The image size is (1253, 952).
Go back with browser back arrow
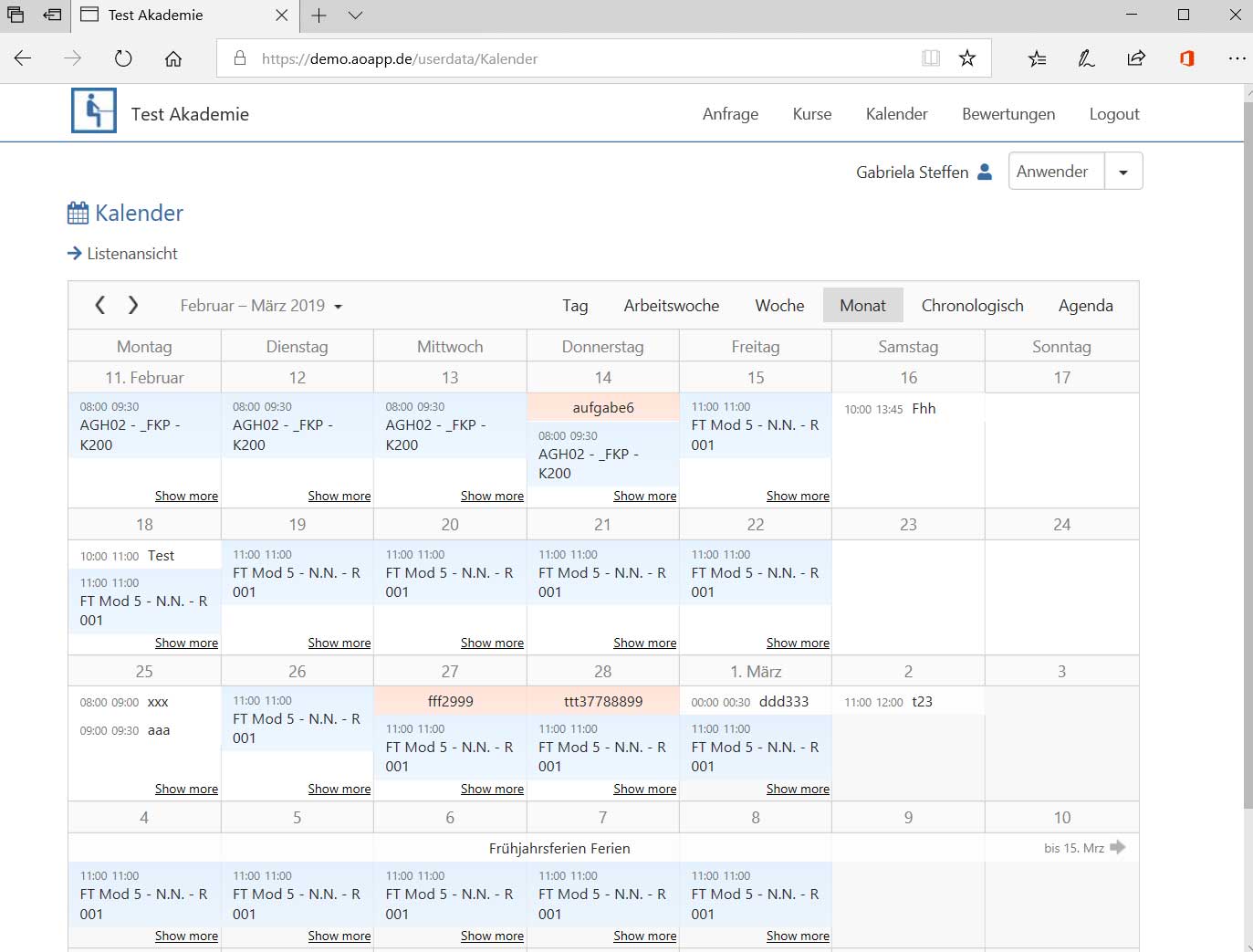pyautogui.click(x=23, y=58)
